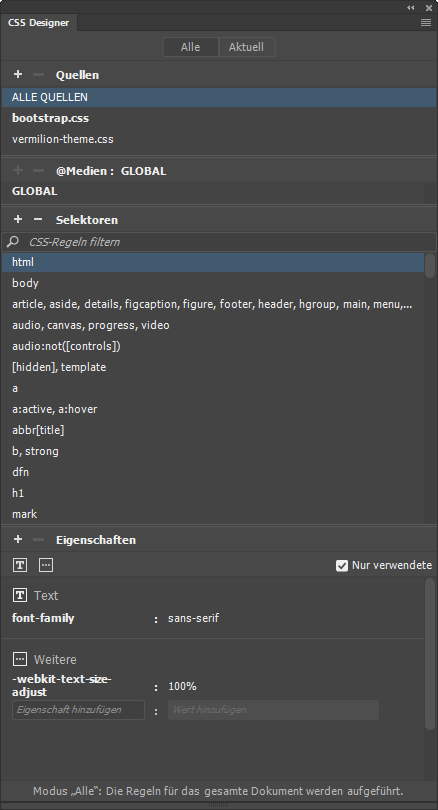Select the html selector

coord(213,262)
